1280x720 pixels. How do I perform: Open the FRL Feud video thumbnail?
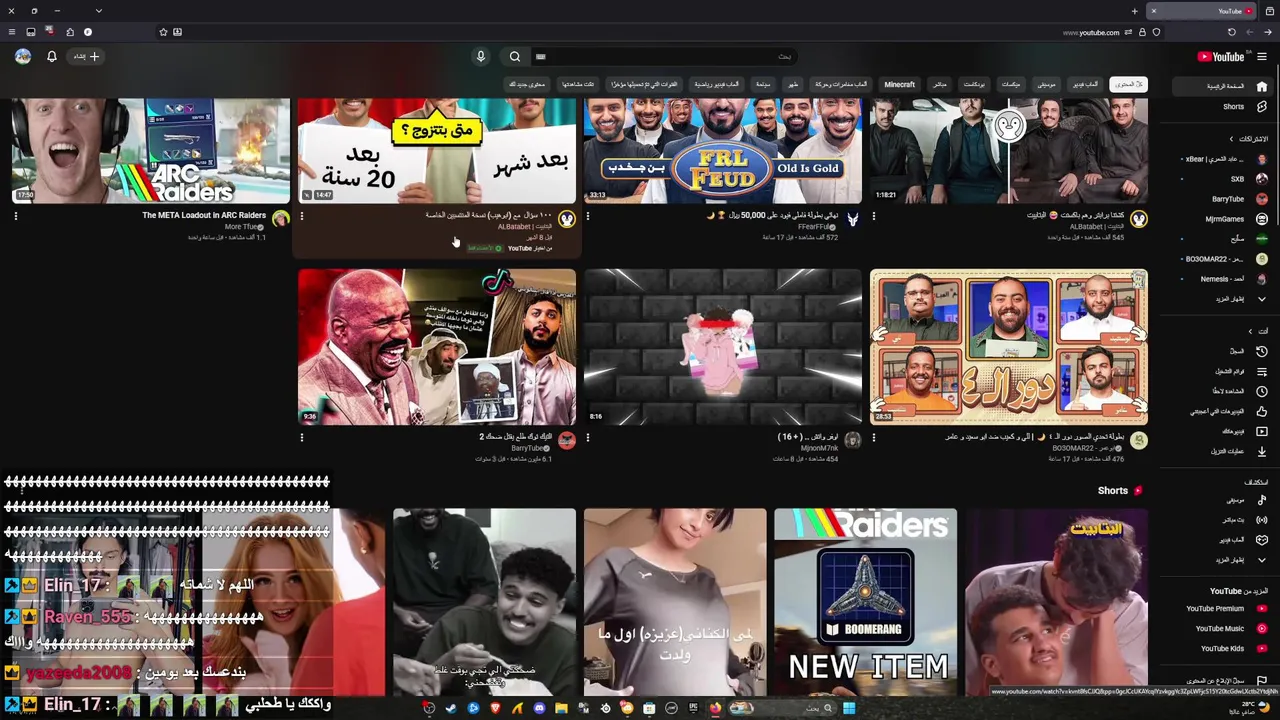point(722,150)
